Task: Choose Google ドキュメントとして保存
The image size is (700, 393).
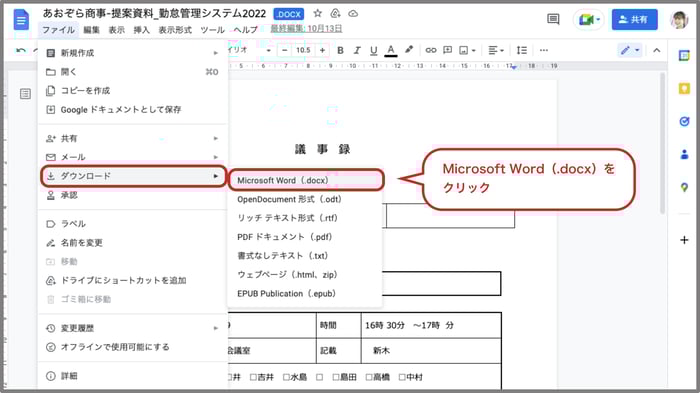Action: [133, 109]
